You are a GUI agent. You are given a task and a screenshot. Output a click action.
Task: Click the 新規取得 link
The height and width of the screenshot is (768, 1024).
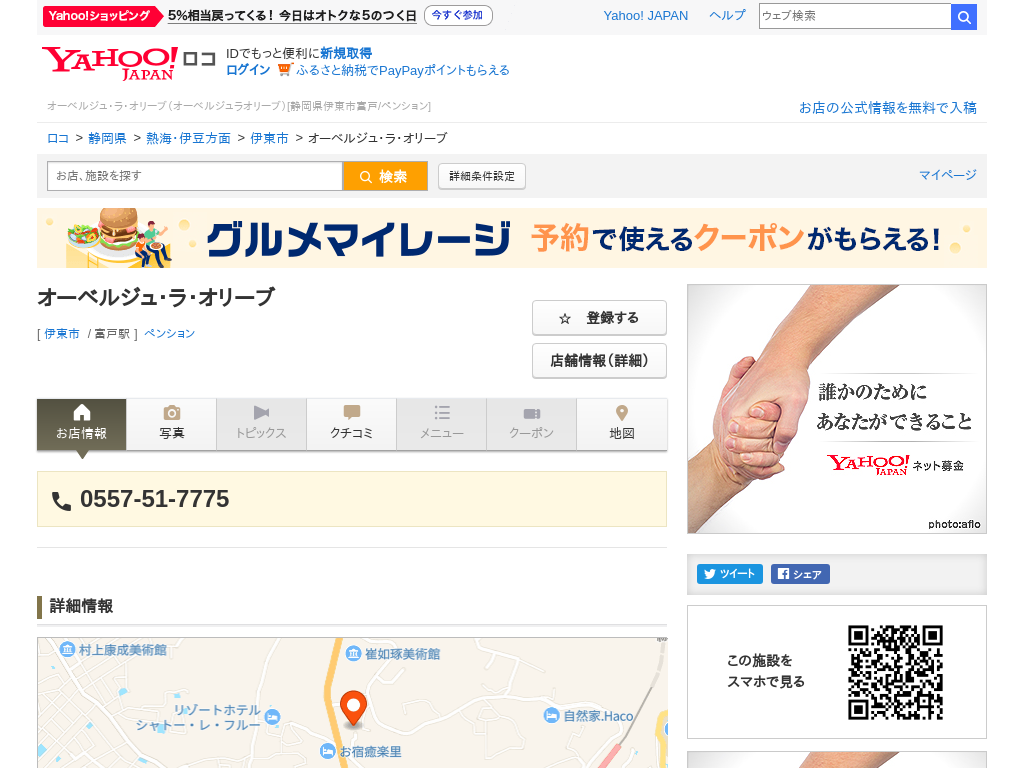click(346, 54)
